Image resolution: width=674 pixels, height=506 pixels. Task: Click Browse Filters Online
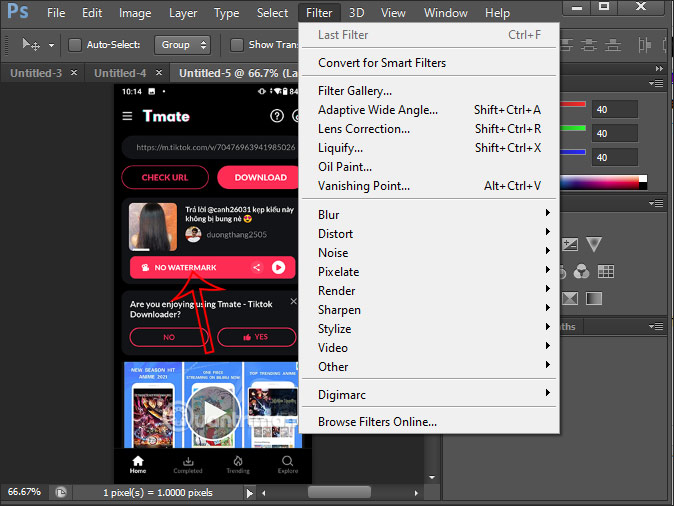pyautogui.click(x=429, y=422)
